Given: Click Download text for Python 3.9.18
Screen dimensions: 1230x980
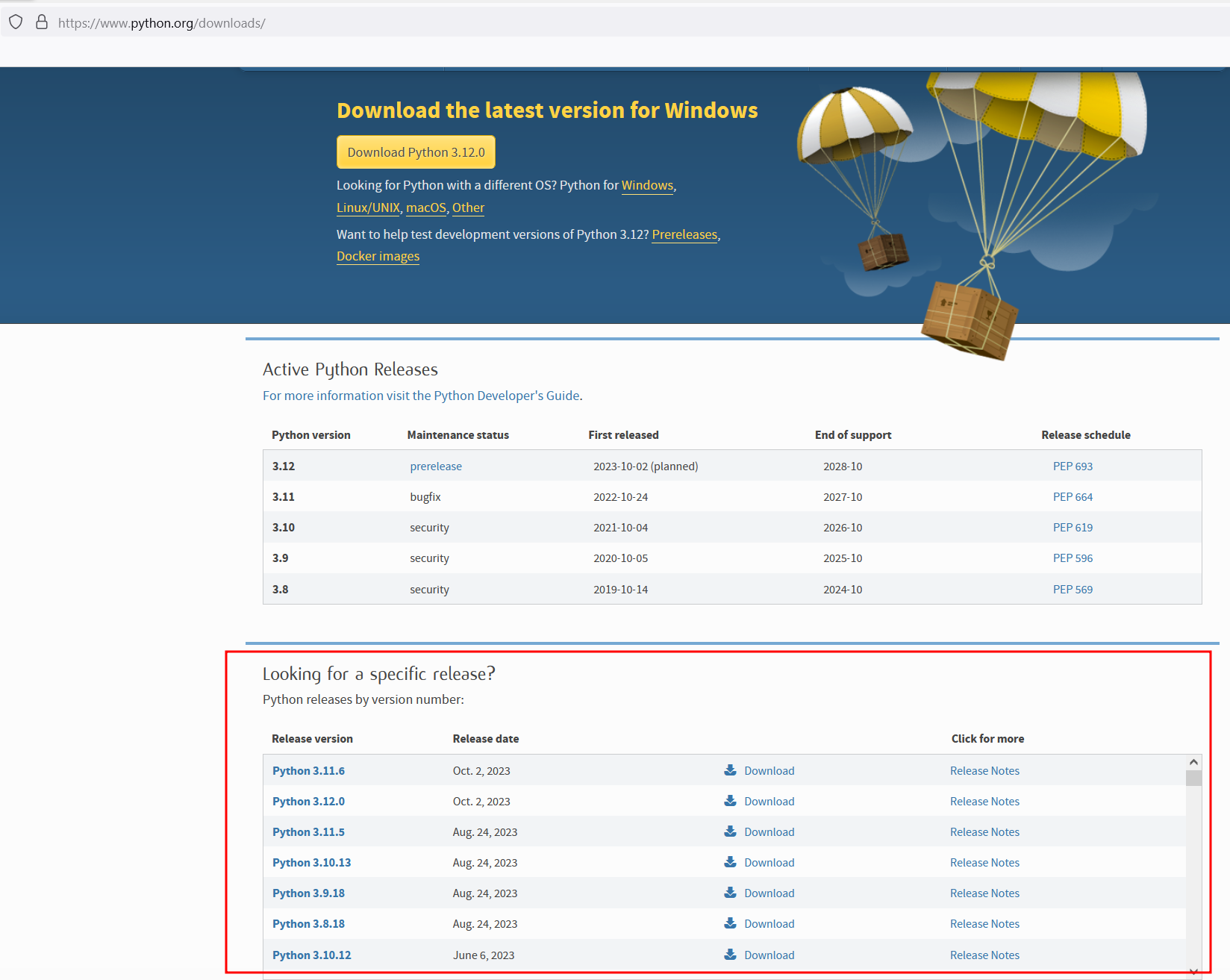Looking at the screenshot, I should point(769,893).
